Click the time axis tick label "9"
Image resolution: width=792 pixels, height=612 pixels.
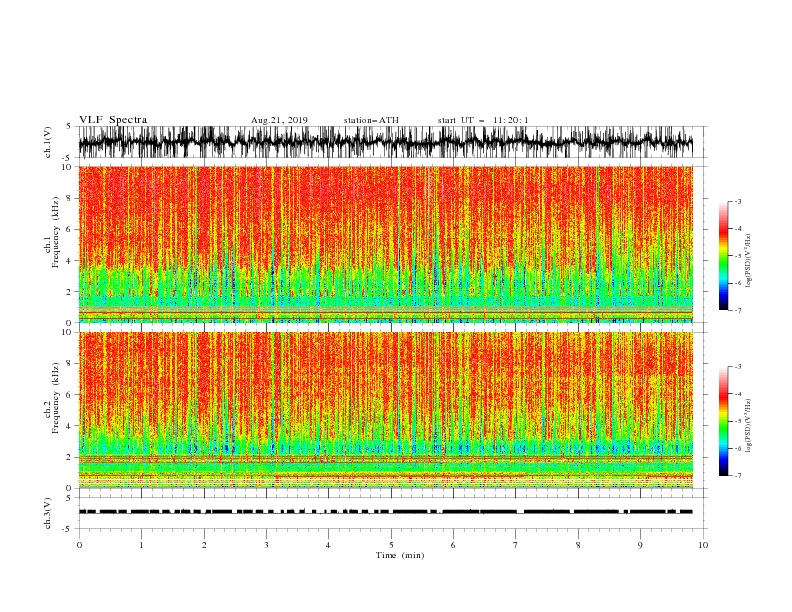click(x=640, y=545)
